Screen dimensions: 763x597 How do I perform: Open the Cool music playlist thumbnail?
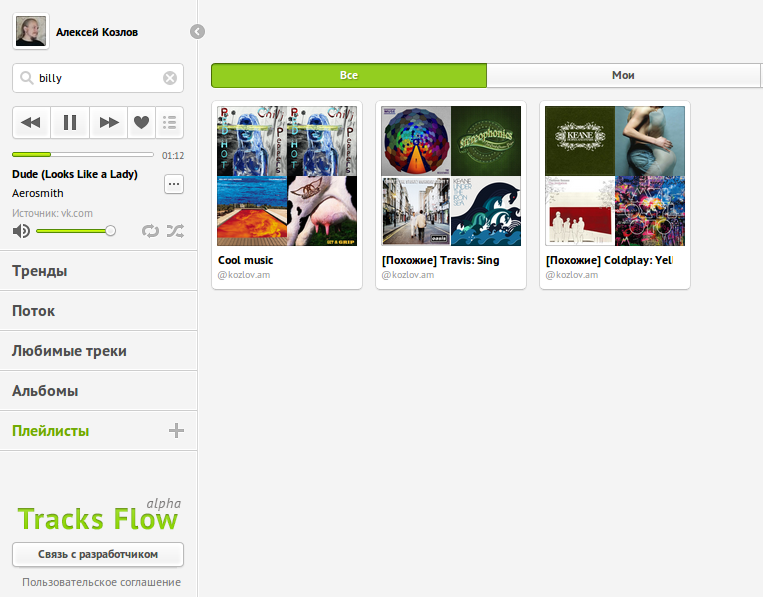pos(287,176)
